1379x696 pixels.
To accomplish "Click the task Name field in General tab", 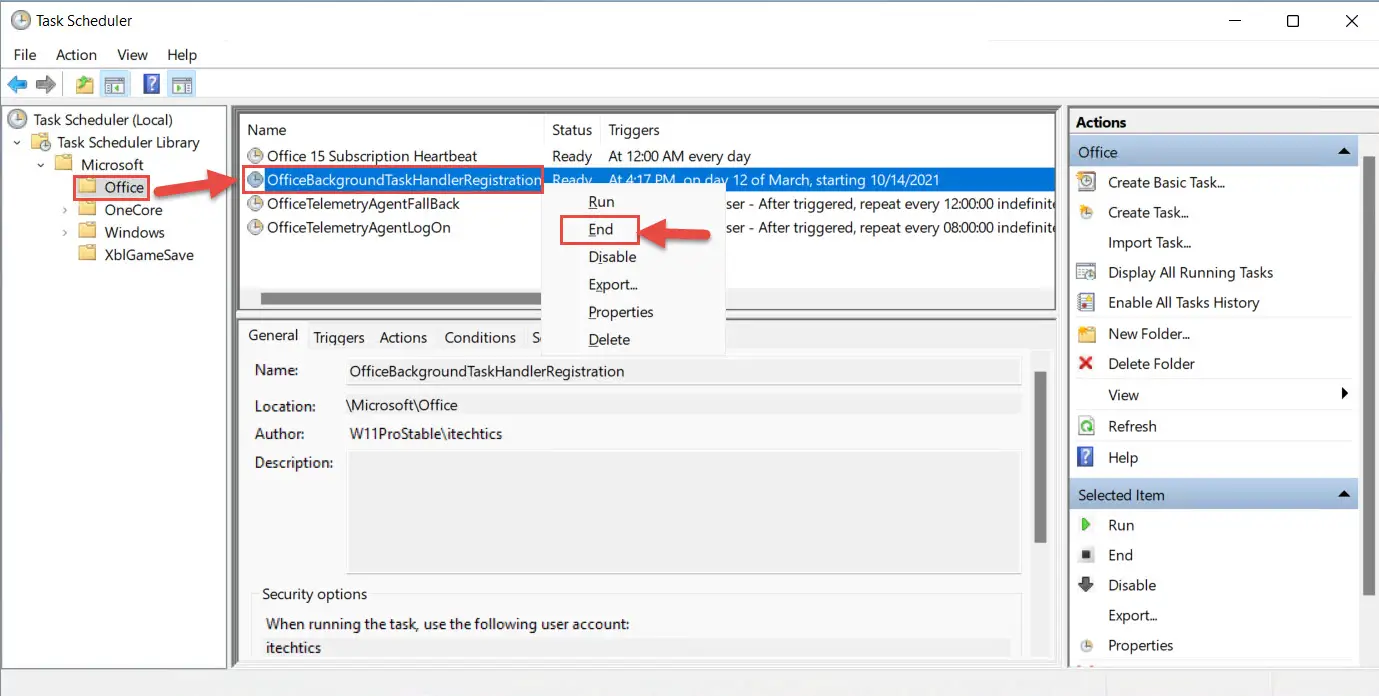I will point(683,371).
